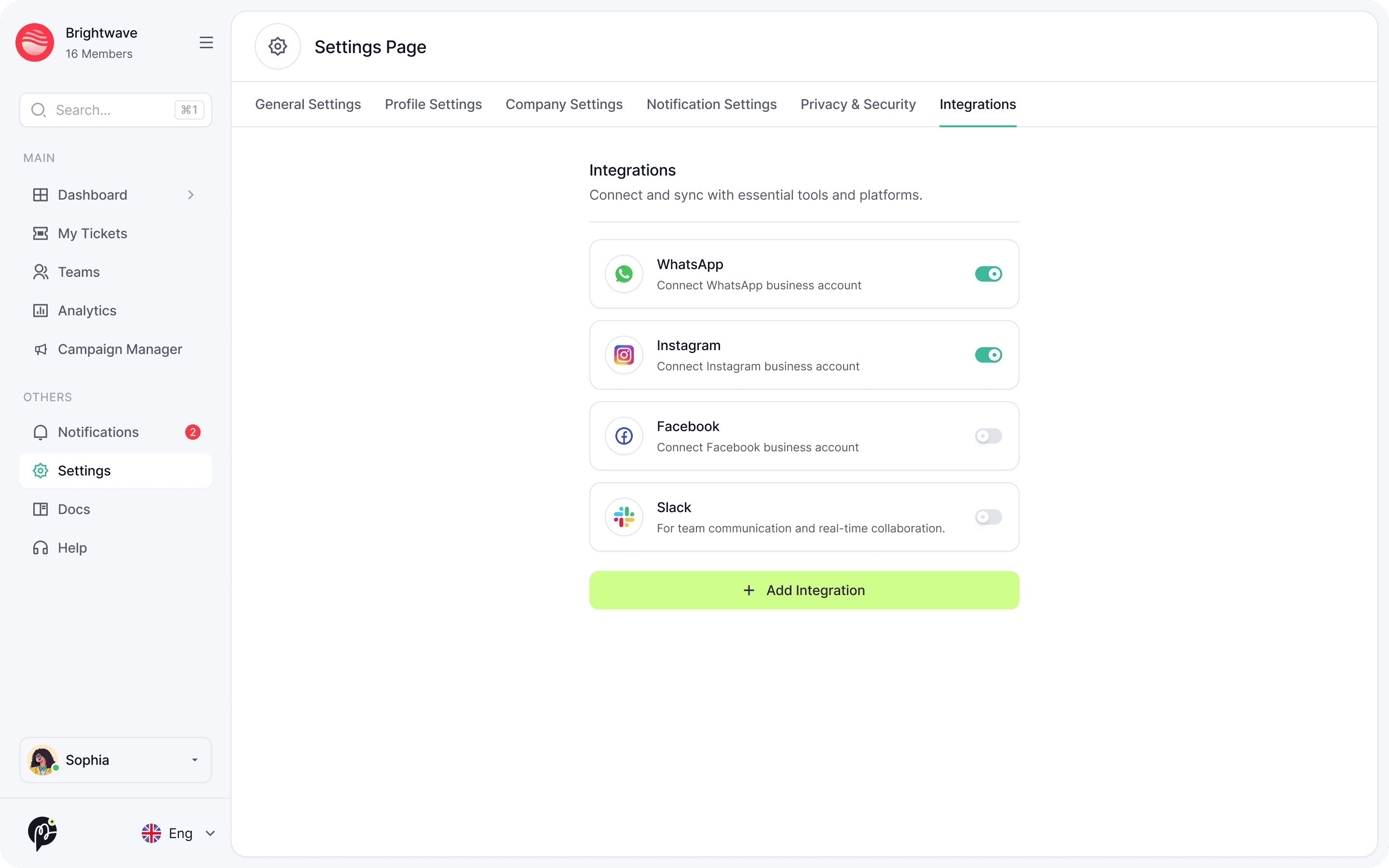
Task: Enable the Facebook integration toggle
Action: click(x=988, y=436)
